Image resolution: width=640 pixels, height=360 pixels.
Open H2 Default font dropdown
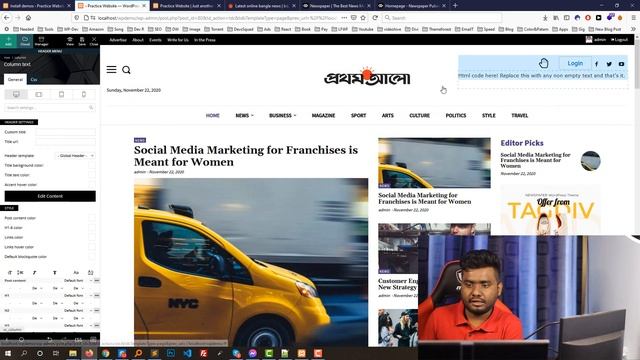[77, 311]
